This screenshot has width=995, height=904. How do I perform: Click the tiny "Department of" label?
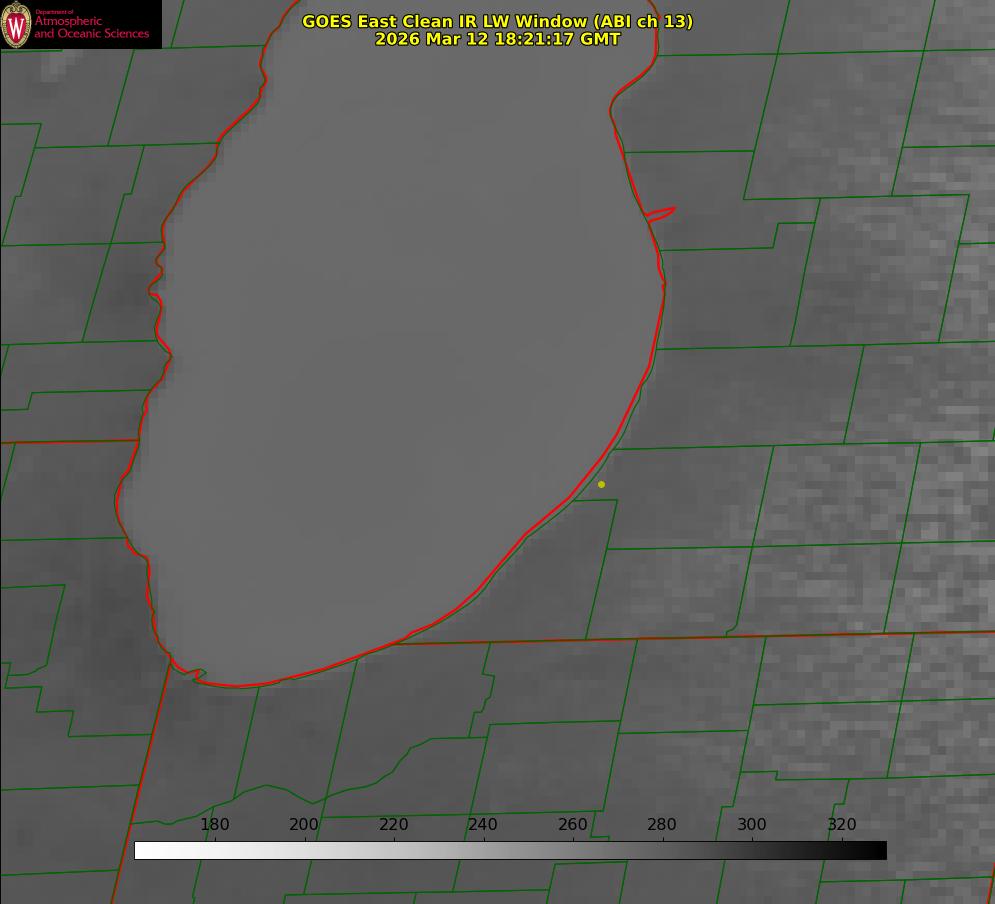[x=54, y=11]
